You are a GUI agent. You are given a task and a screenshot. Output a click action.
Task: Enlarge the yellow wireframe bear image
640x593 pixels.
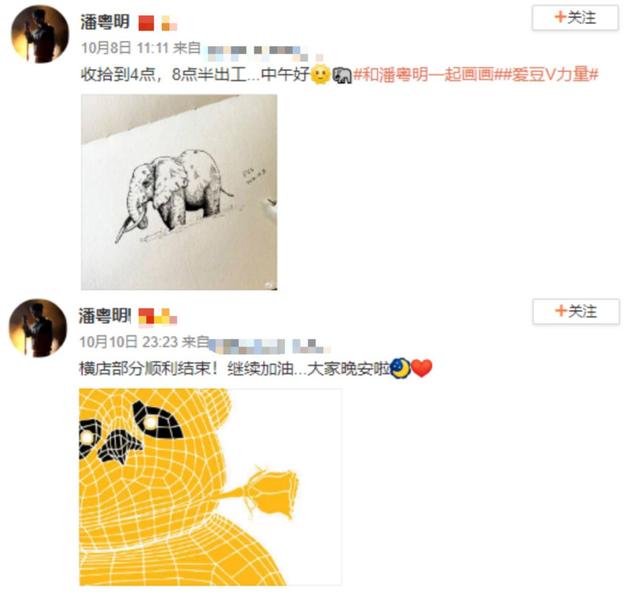(x=210, y=487)
